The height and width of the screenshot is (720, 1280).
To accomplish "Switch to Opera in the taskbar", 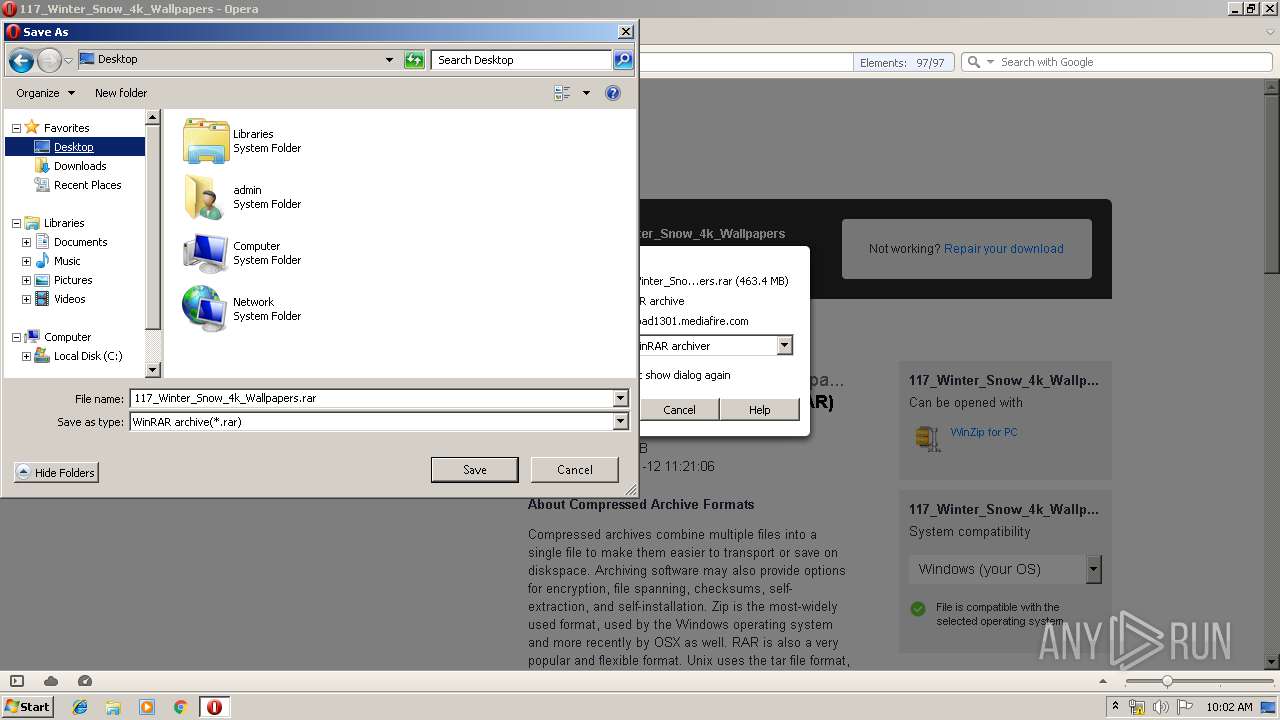I will [x=214, y=707].
